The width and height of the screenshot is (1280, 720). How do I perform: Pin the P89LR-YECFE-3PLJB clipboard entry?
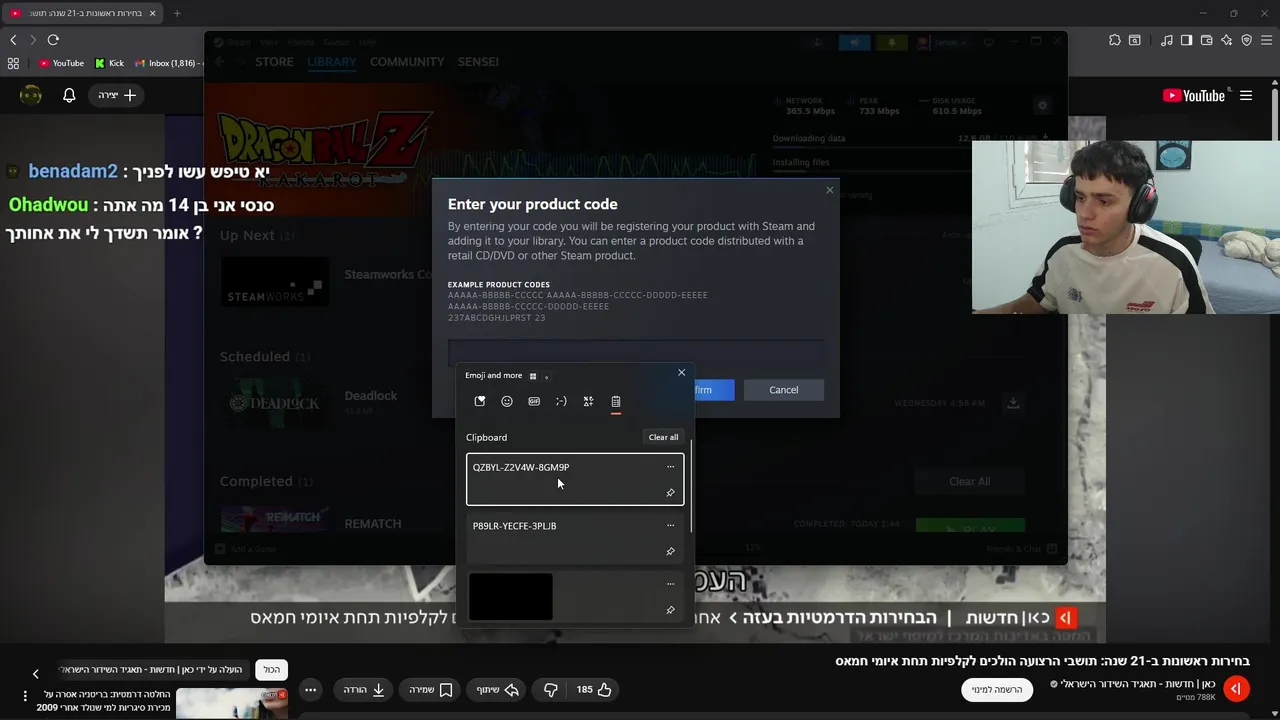670,551
